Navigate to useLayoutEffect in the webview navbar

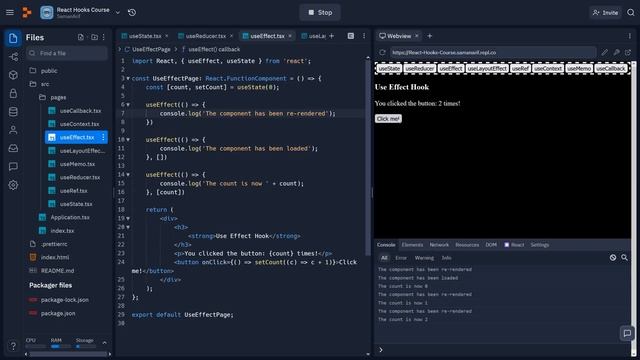coord(487,69)
